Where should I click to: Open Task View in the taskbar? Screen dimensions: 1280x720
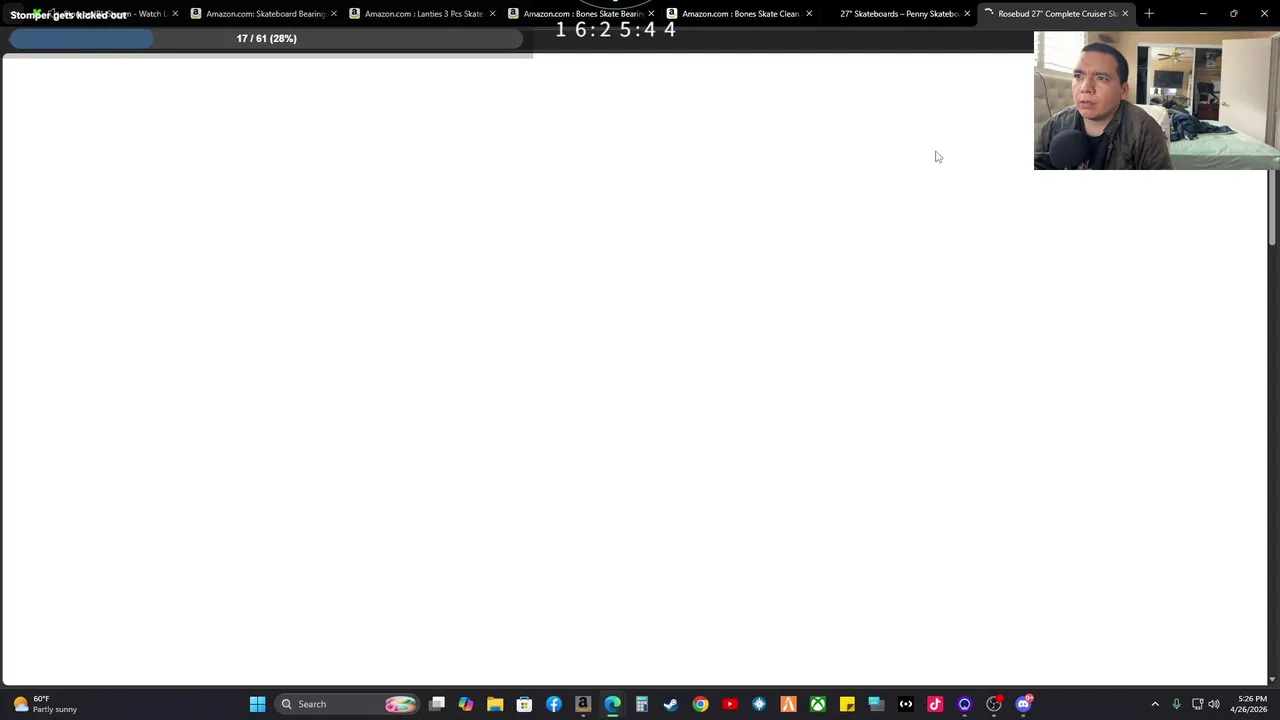coord(437,704)
